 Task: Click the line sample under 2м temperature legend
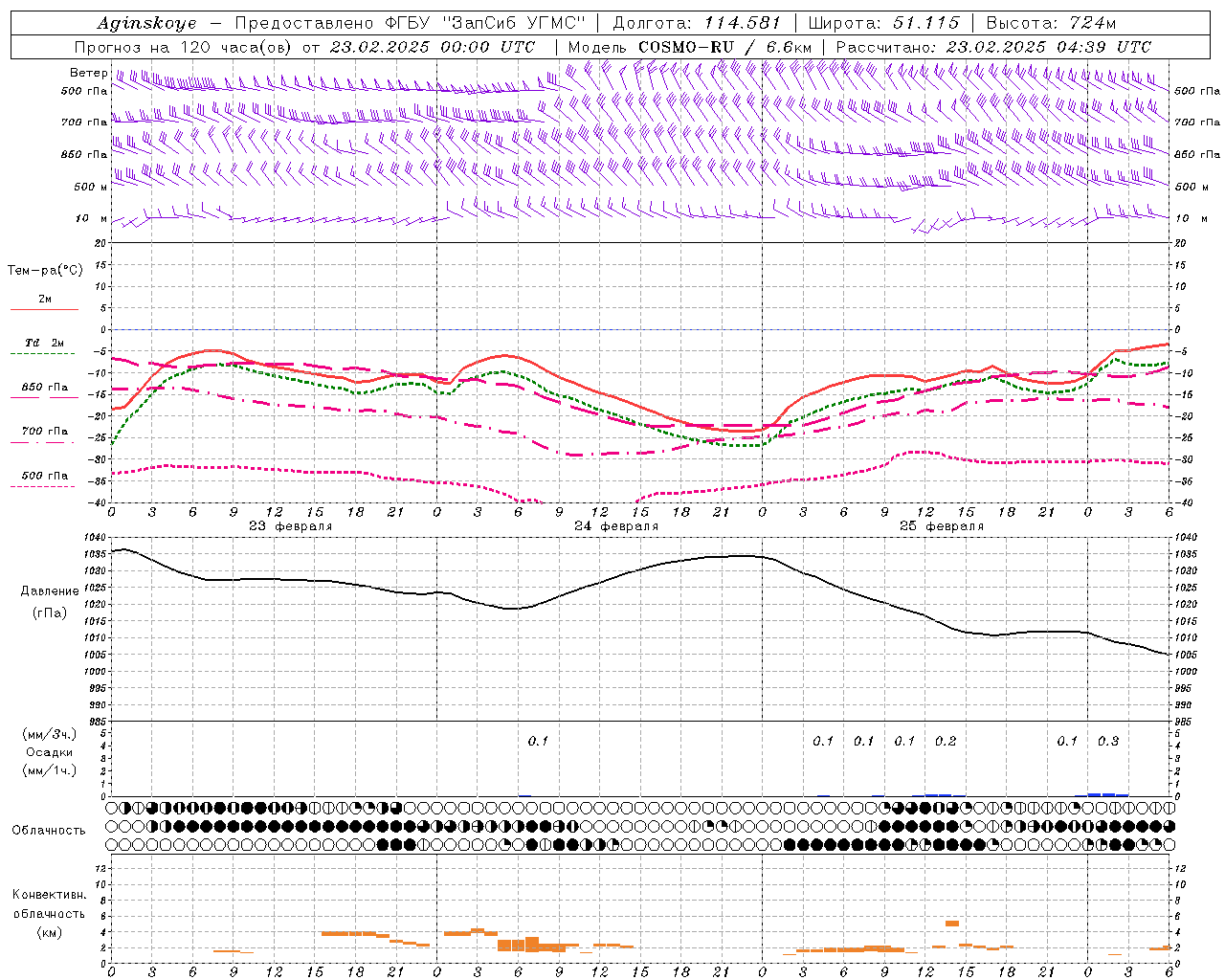pos(44,310)
